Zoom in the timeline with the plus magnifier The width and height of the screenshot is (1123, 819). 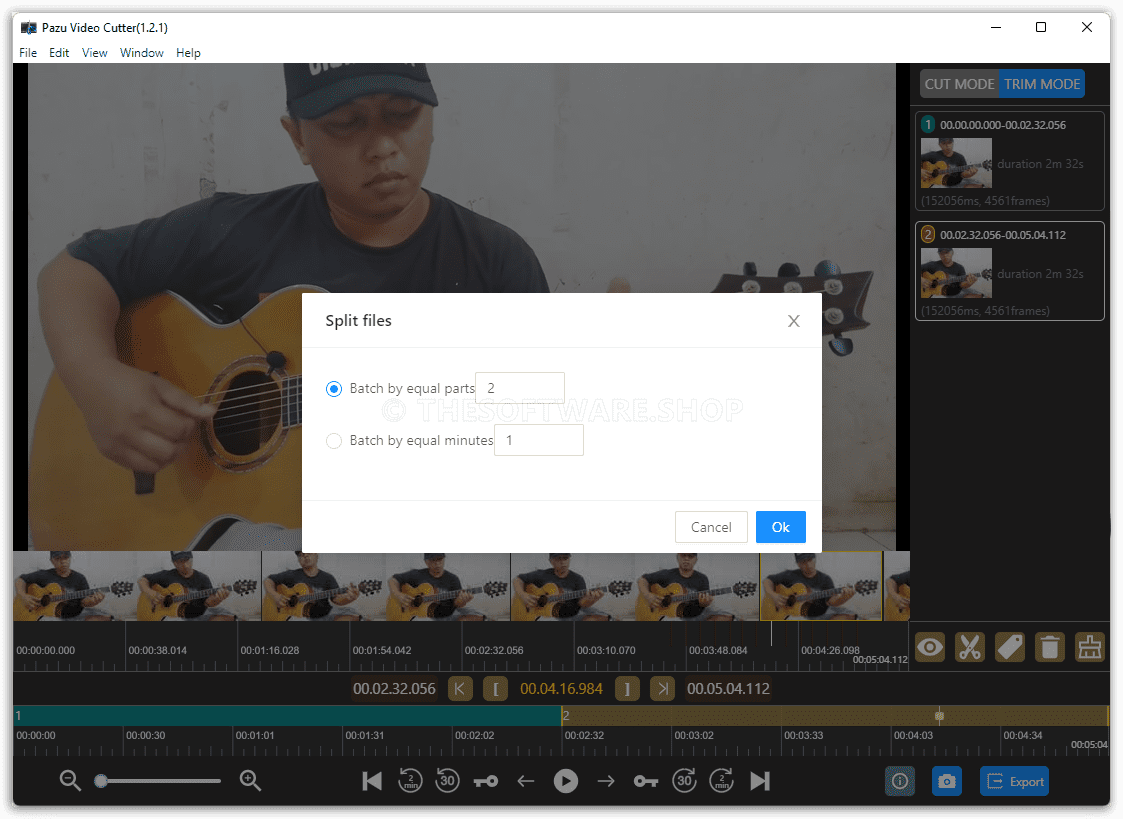tap(250, 780)
